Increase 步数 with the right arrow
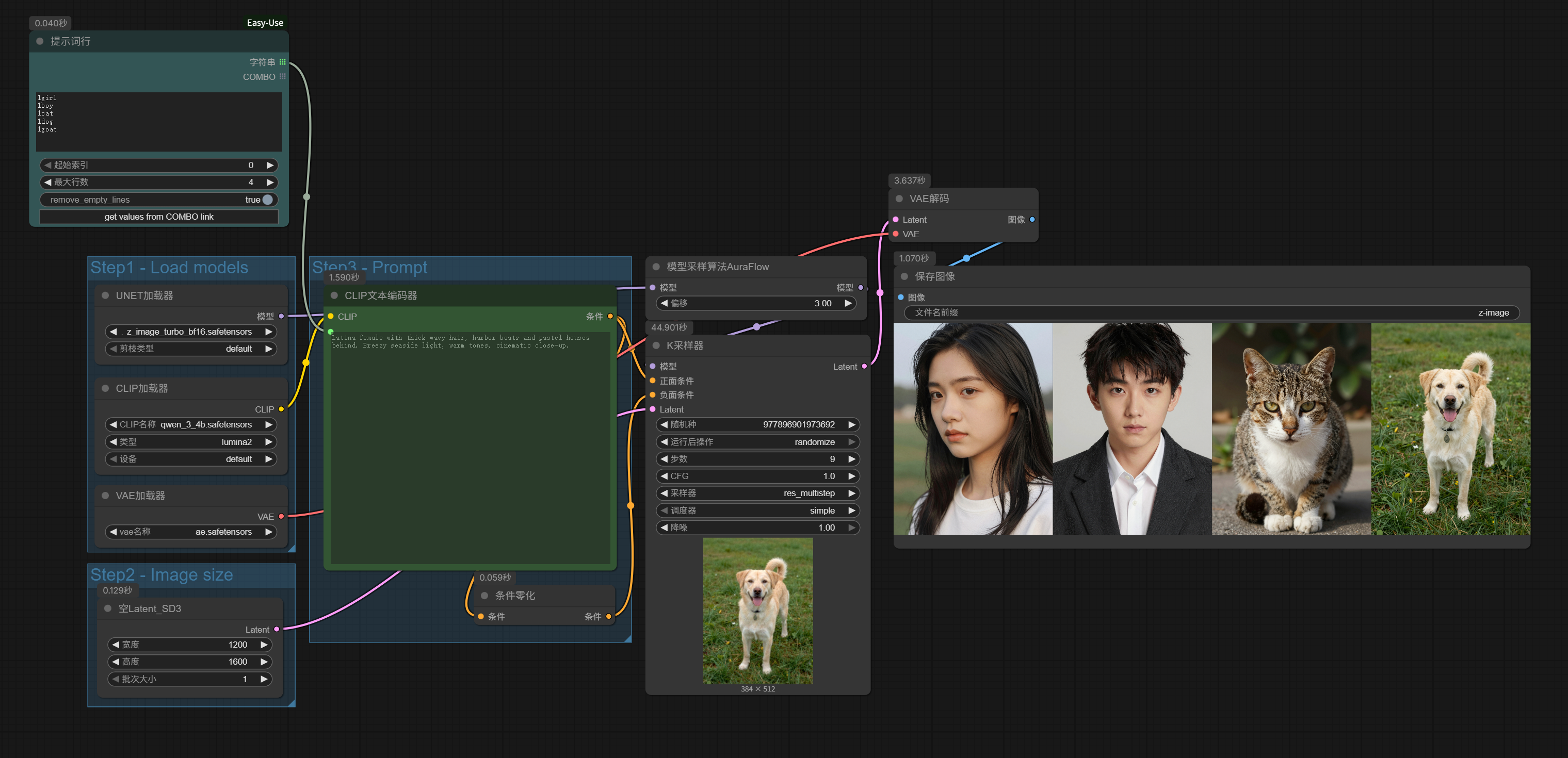The width and height of the screenshot is (1568, 758). 851,459
